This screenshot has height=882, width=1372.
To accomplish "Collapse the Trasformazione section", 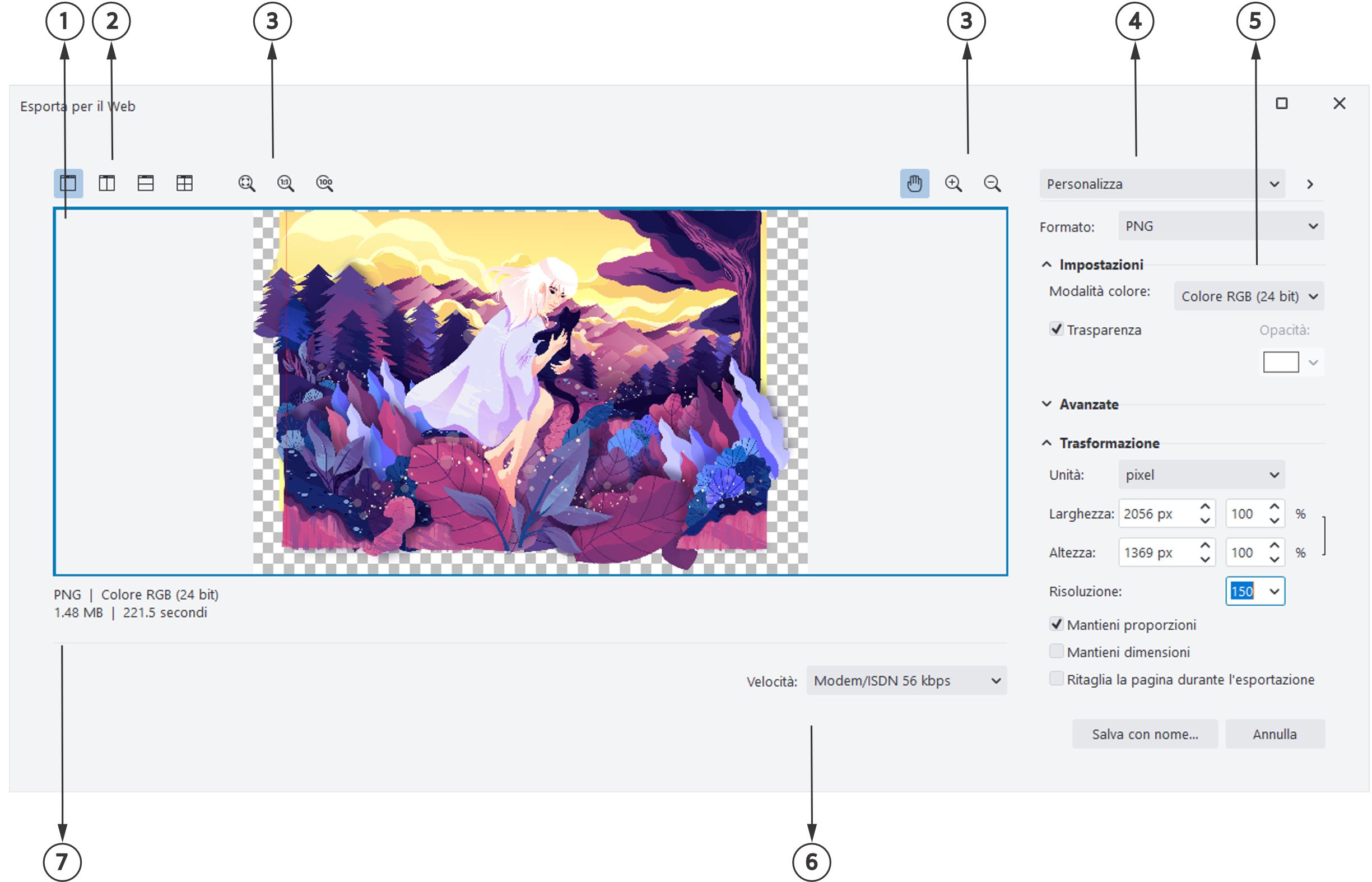I will click(x=1047, y=443).
